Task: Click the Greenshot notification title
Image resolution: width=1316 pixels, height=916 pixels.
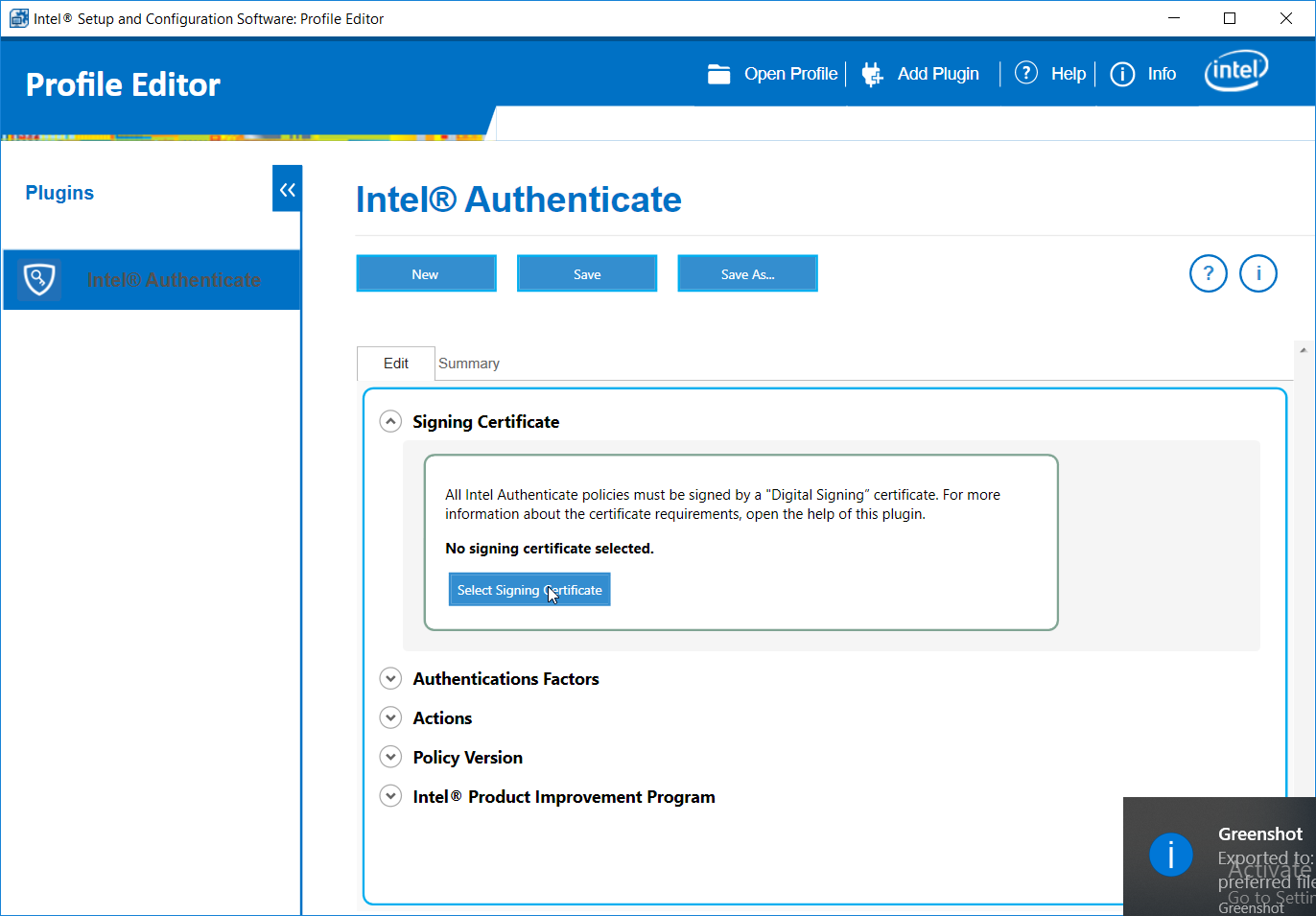Action: (x=1260, y=834)
